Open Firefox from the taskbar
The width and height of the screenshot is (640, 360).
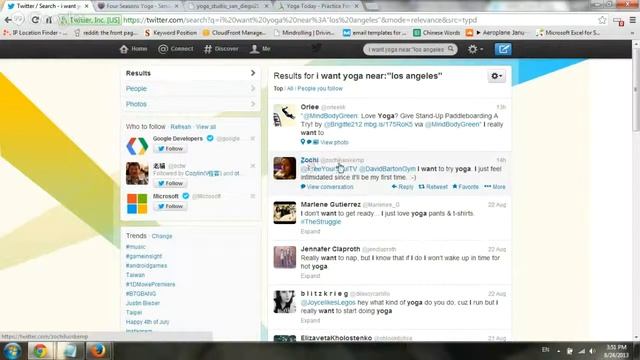(x=98, y=351)
